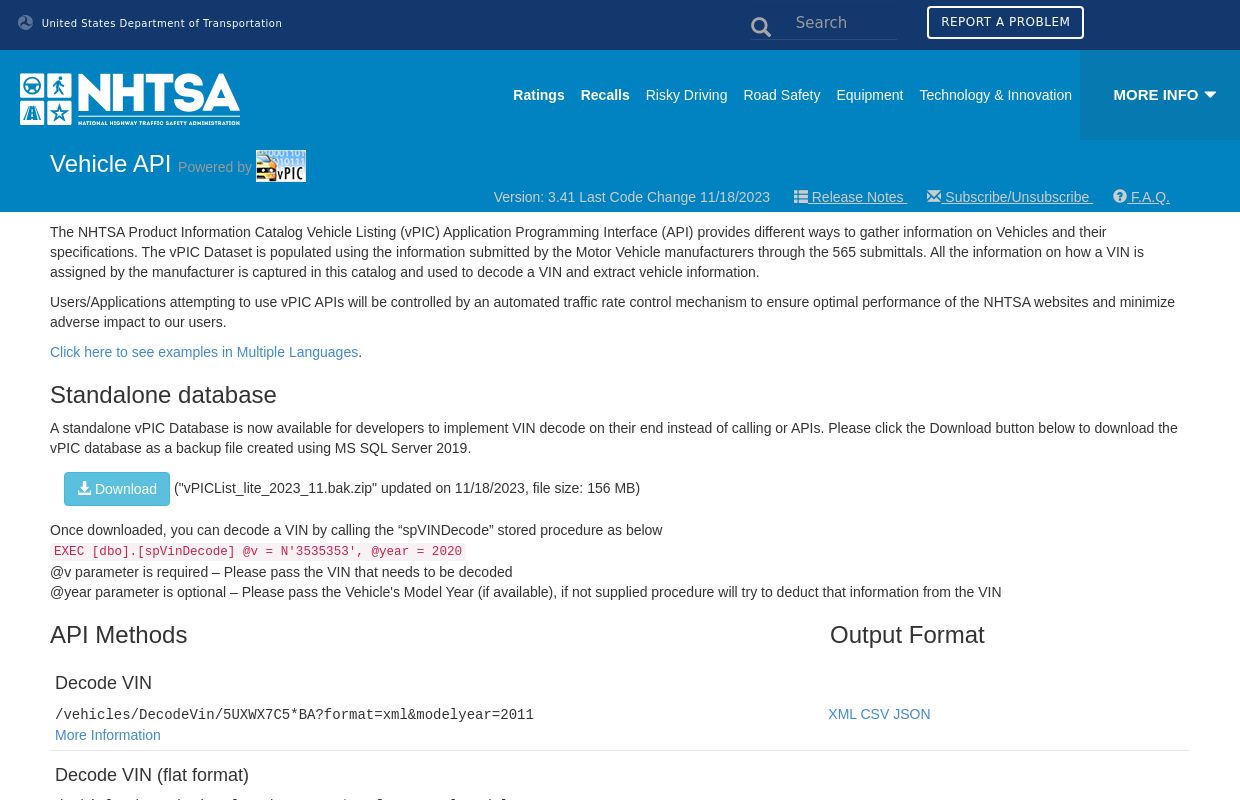Click the API Methods heading

(119, 635)
